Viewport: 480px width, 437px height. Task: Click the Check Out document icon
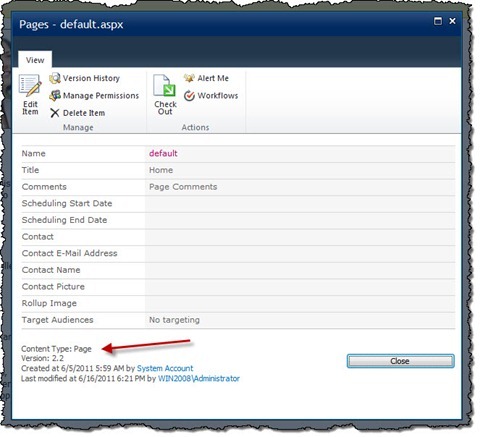(x=164, y=85)
